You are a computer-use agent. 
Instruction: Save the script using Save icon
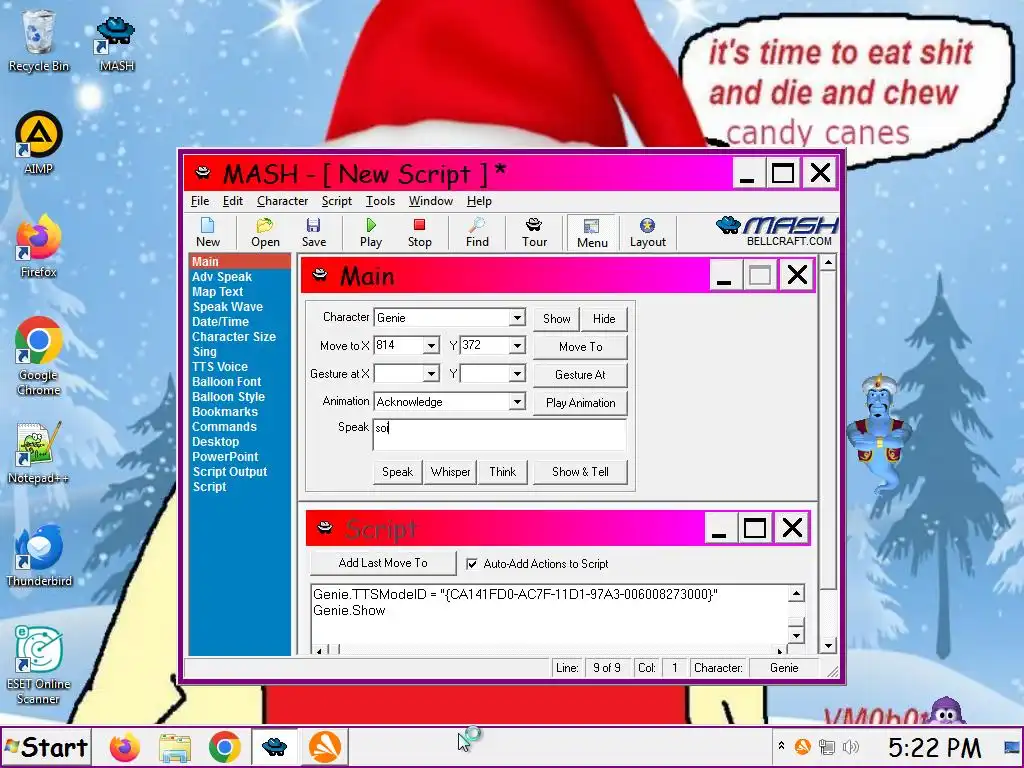point(313,232)
